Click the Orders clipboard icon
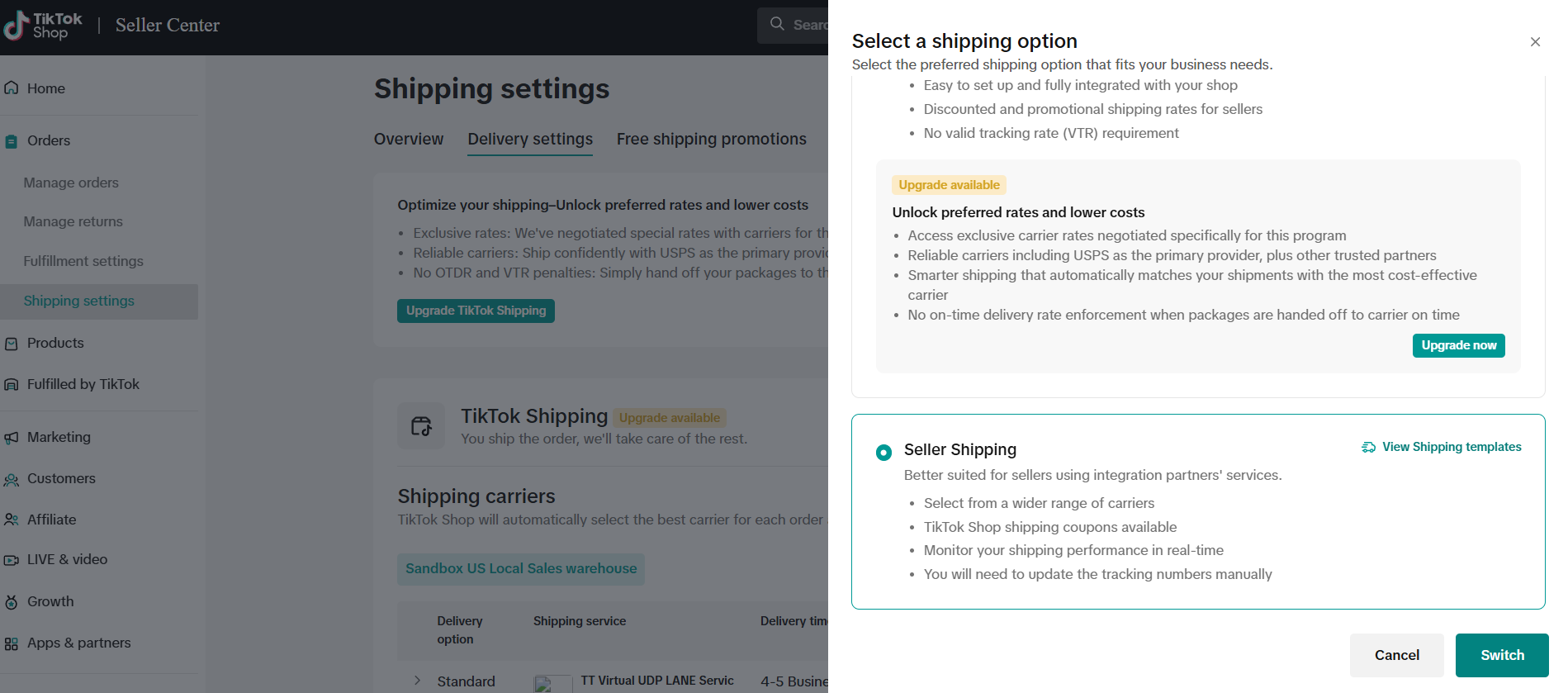The height and width of the screenshot is (693, 1568). click(x=12, y=141)
